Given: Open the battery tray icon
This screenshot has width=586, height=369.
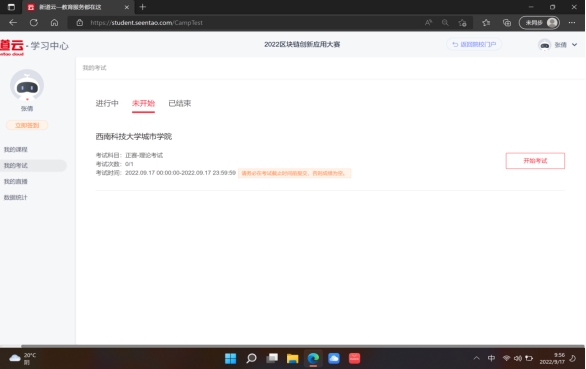Looking at the screenshot, I should [529, 358].
